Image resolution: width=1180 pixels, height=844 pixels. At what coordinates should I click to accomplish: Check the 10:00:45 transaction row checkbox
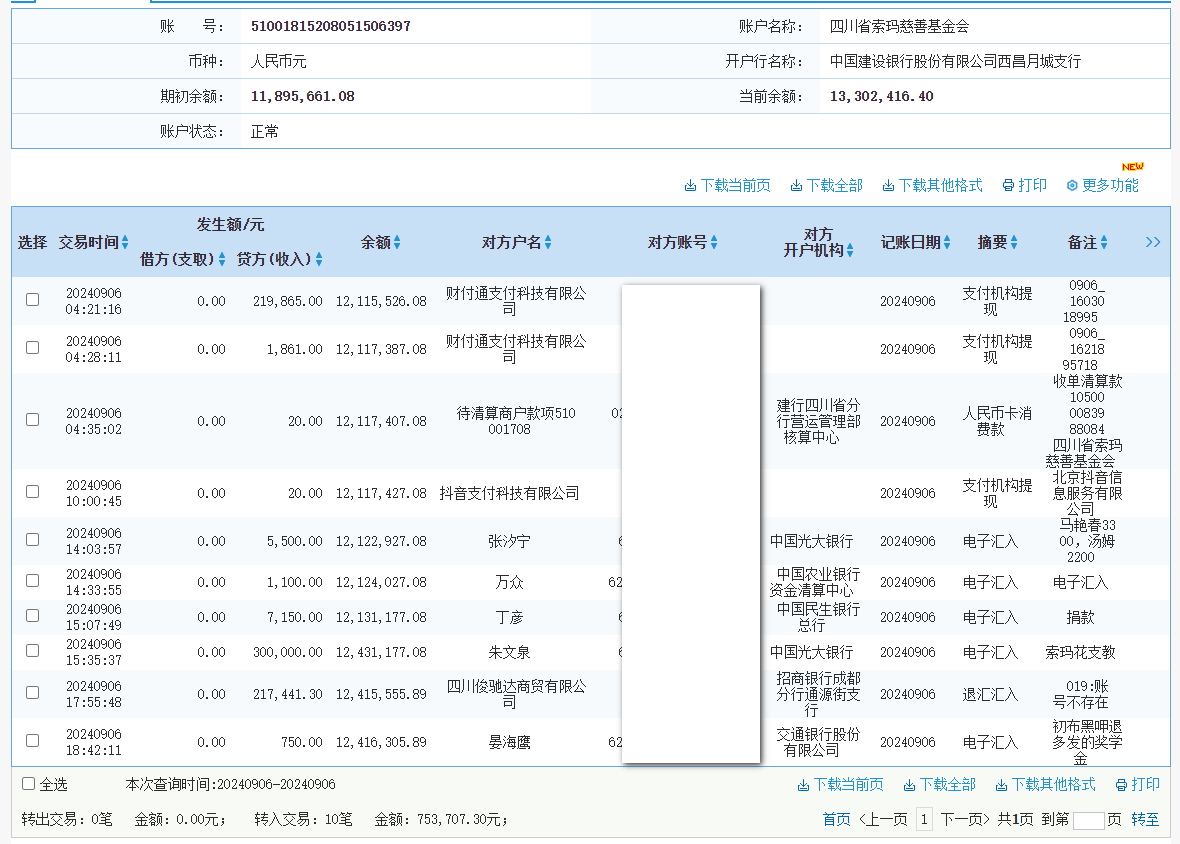tap(32, 491)
